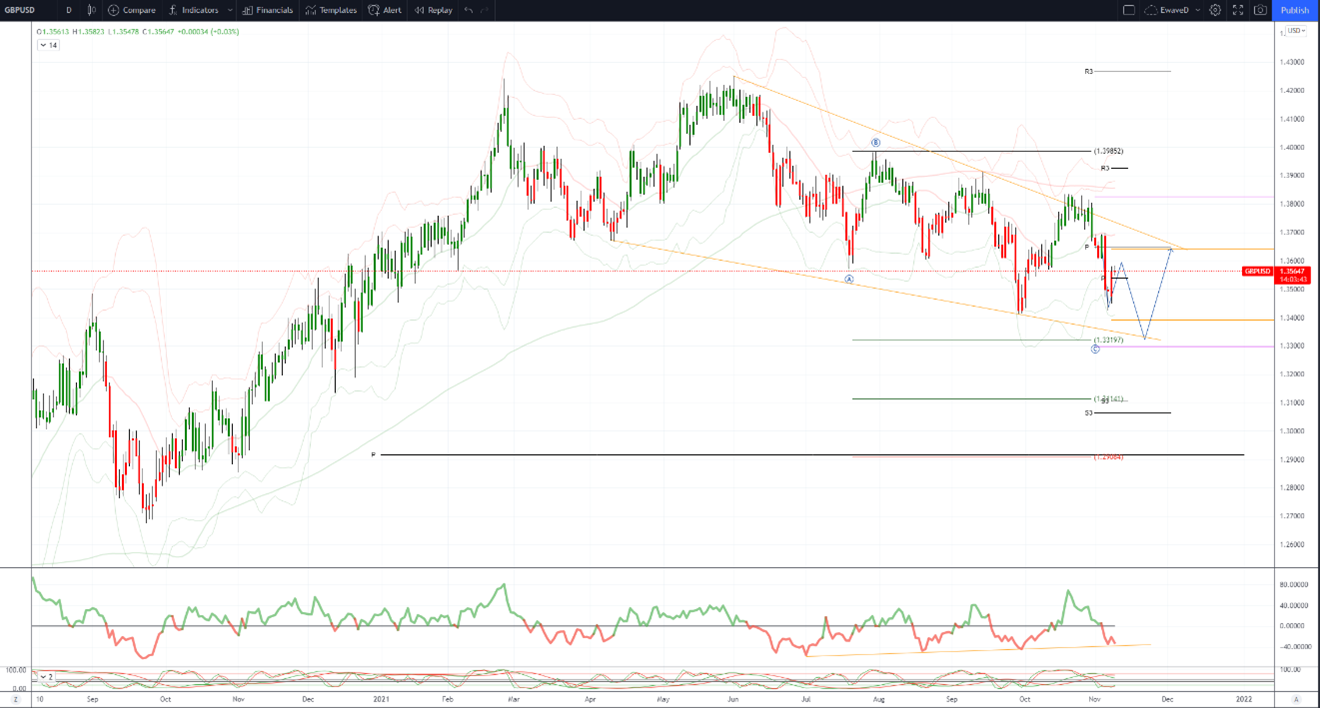The width and height of the screenshot is (1320, 708).
Task: Toggle auto scale with the A button
Action: [1295, 699]
